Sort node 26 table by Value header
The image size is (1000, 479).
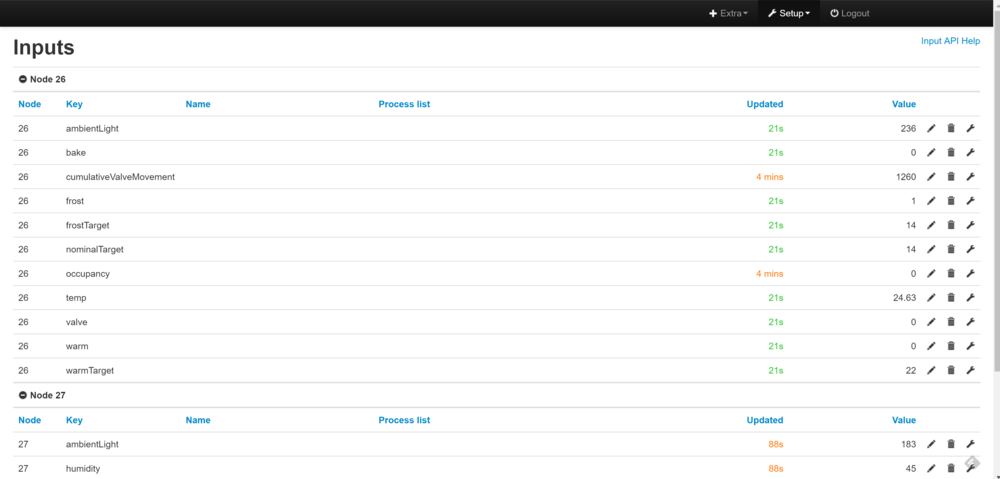pyautogui.click(x=904, y=104)
